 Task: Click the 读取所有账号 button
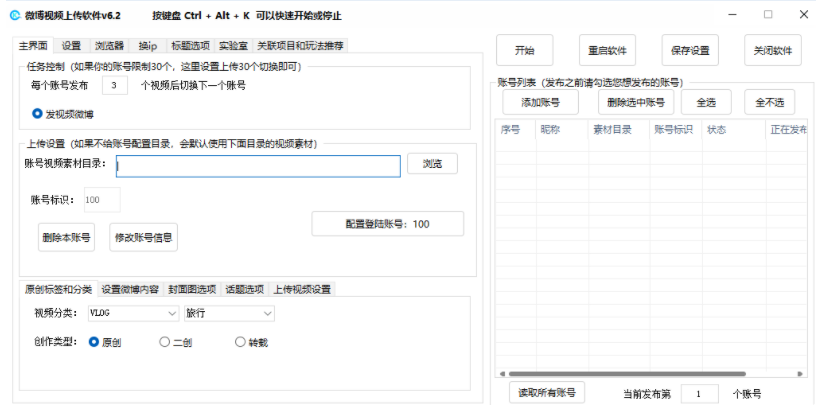(x=546, y=393)
